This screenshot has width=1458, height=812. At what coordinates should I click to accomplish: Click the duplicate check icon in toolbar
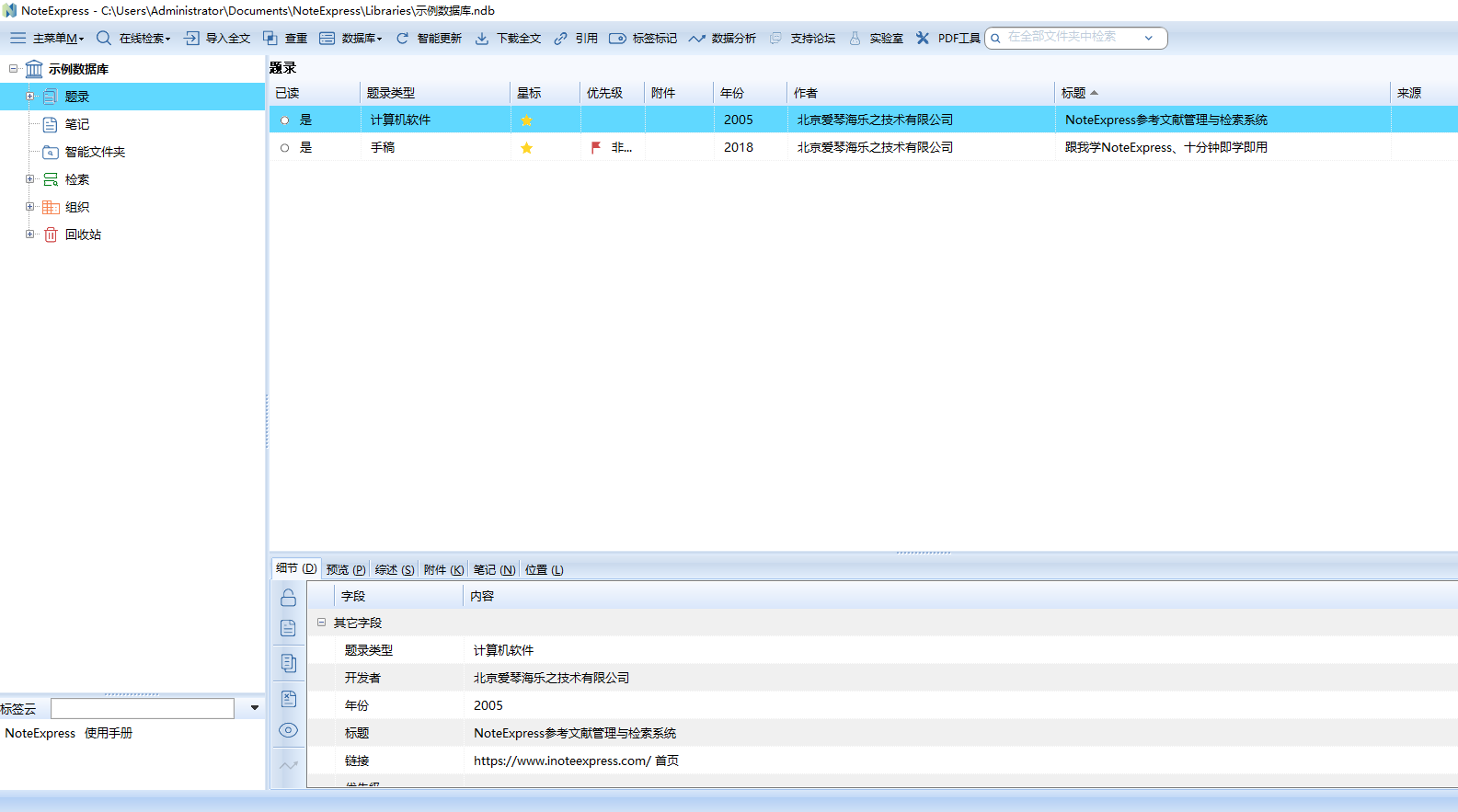pyautogui.click(x=270, y=38)
